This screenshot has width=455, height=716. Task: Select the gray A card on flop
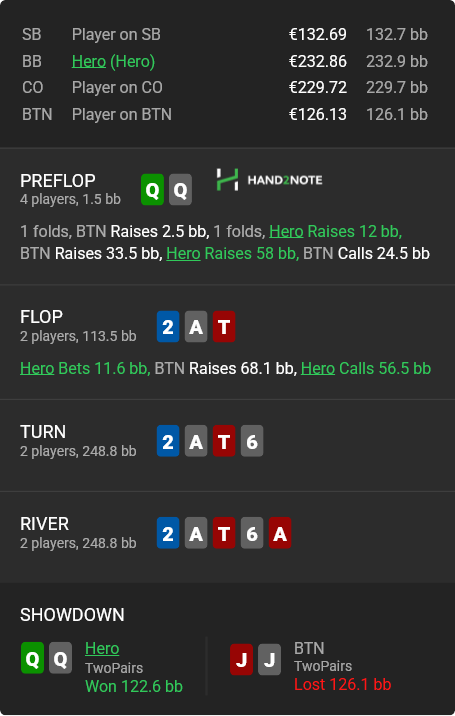coord(196,326)
